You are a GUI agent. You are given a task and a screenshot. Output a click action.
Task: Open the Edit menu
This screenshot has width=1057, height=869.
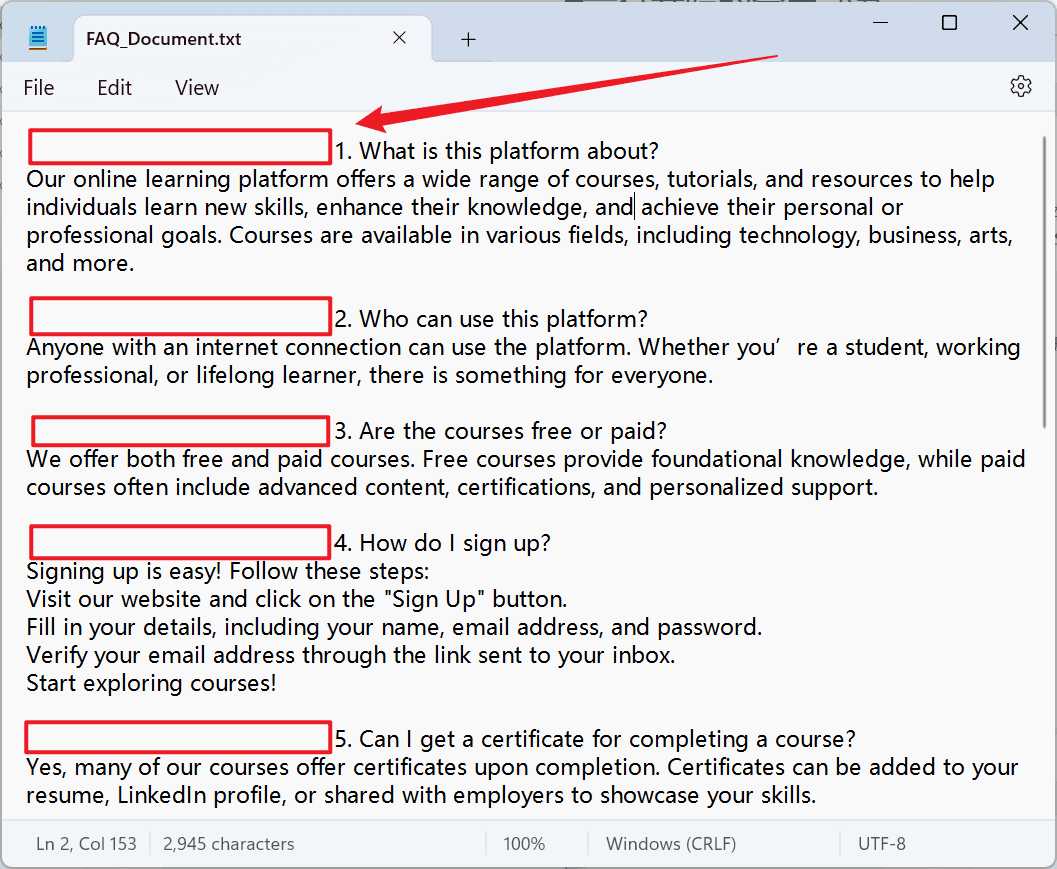114,88
